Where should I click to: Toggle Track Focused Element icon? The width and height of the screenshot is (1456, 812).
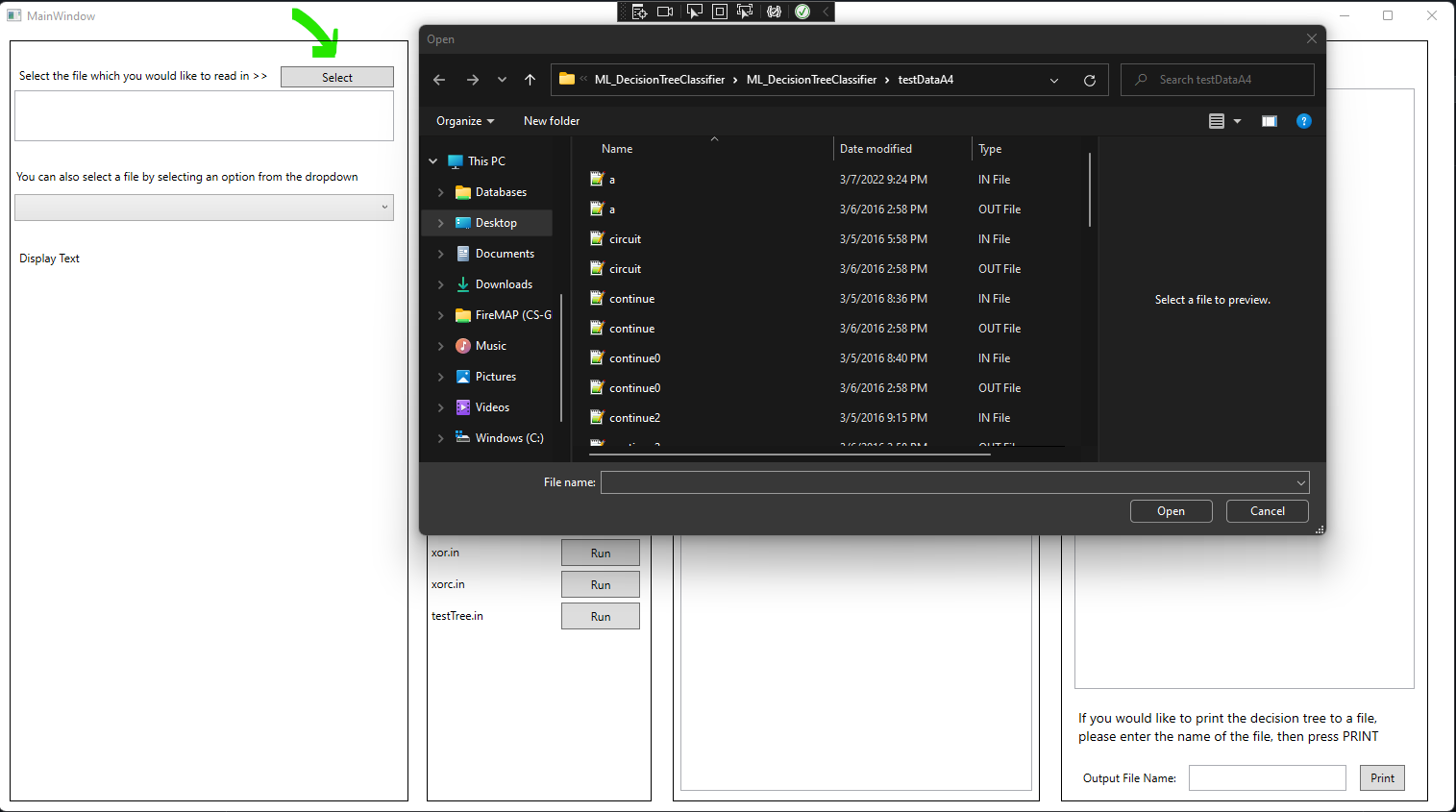pos(745,12)
